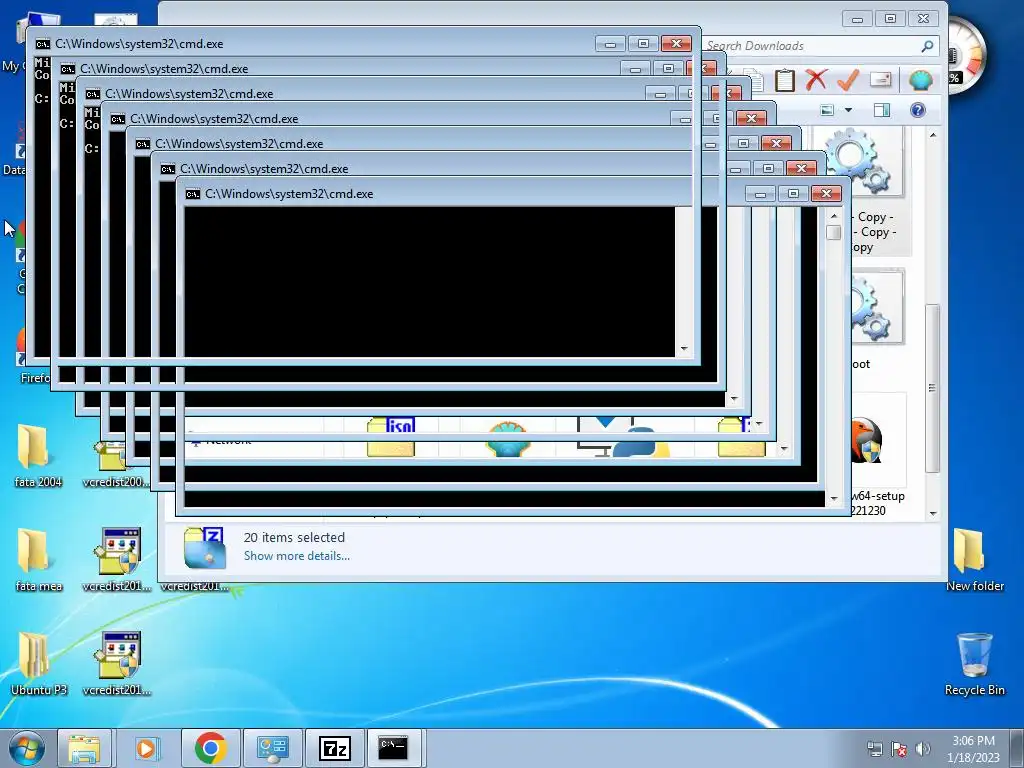Select the gear file whose label ends in oot
The image size is (1024, 768).
877,320
